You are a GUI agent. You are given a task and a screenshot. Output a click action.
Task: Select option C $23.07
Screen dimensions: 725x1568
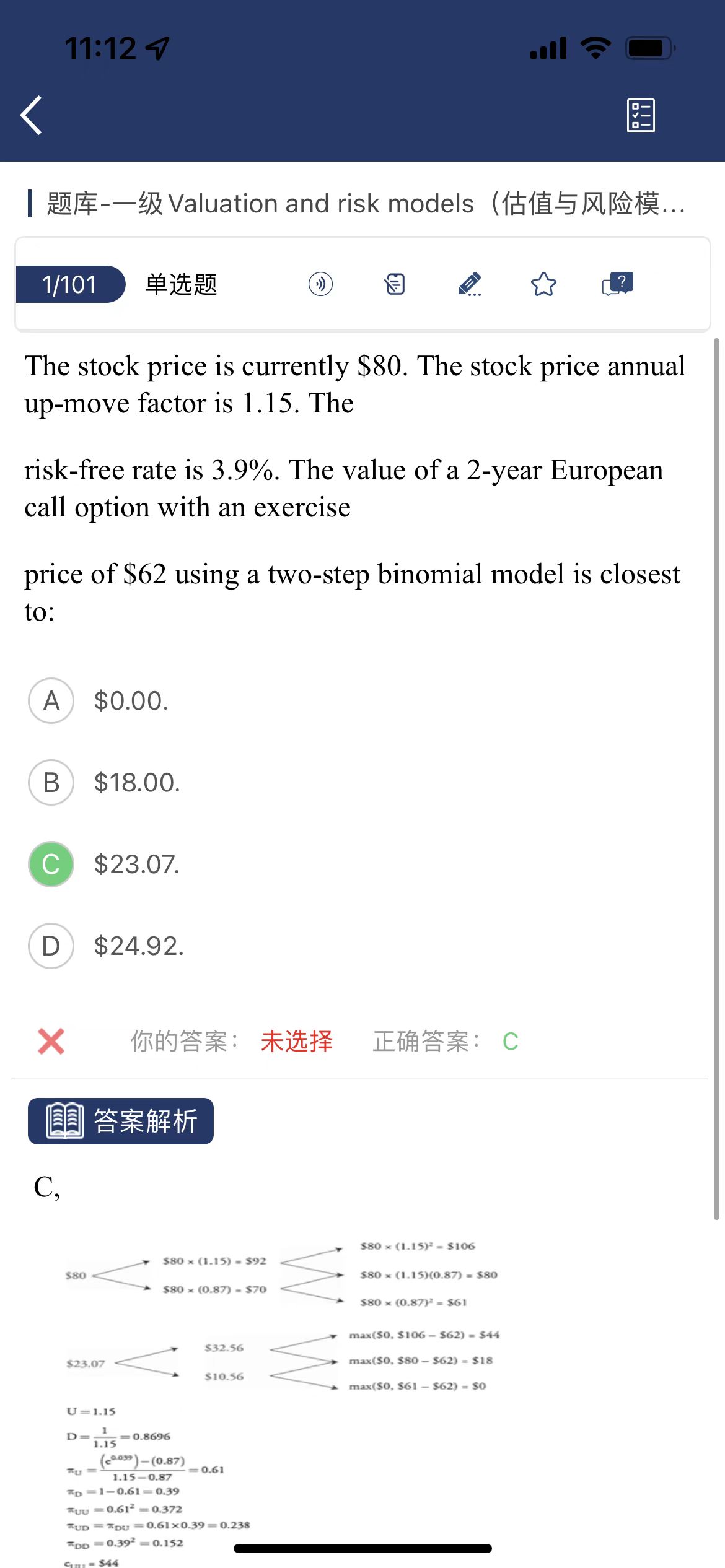click(x=51, y=865)
